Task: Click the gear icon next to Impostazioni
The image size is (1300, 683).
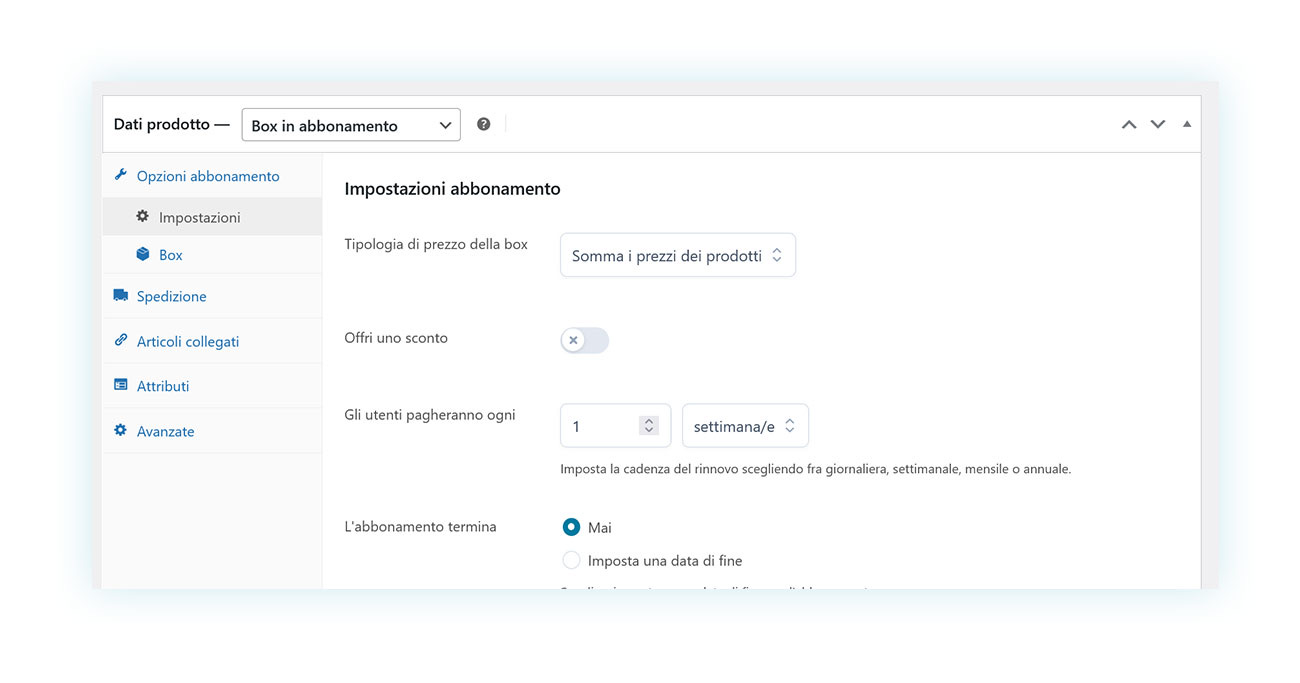Action: click(x=142, y=216)
